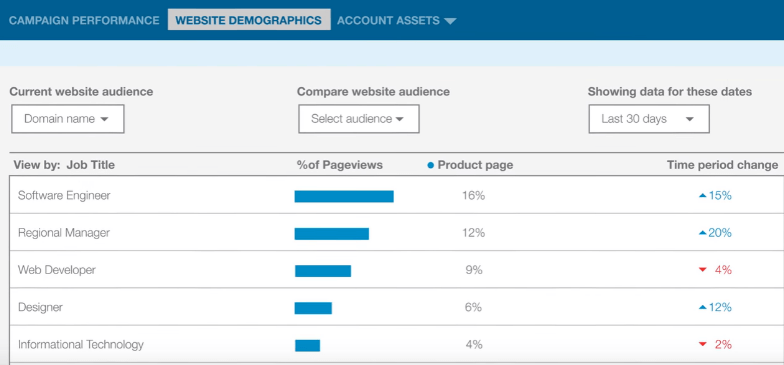Expand the Account Assets menu

396,20
